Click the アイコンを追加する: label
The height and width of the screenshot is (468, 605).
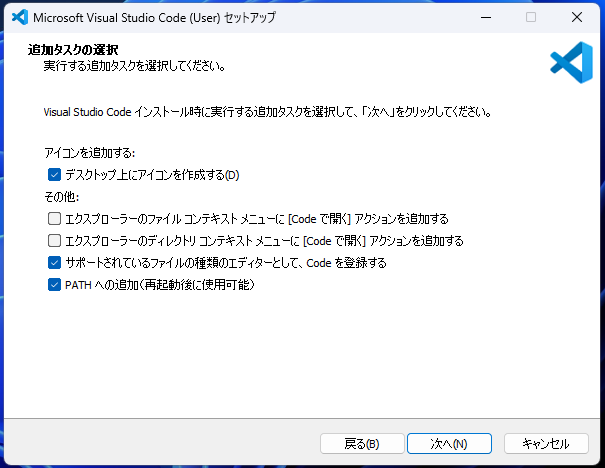[90, 153]
